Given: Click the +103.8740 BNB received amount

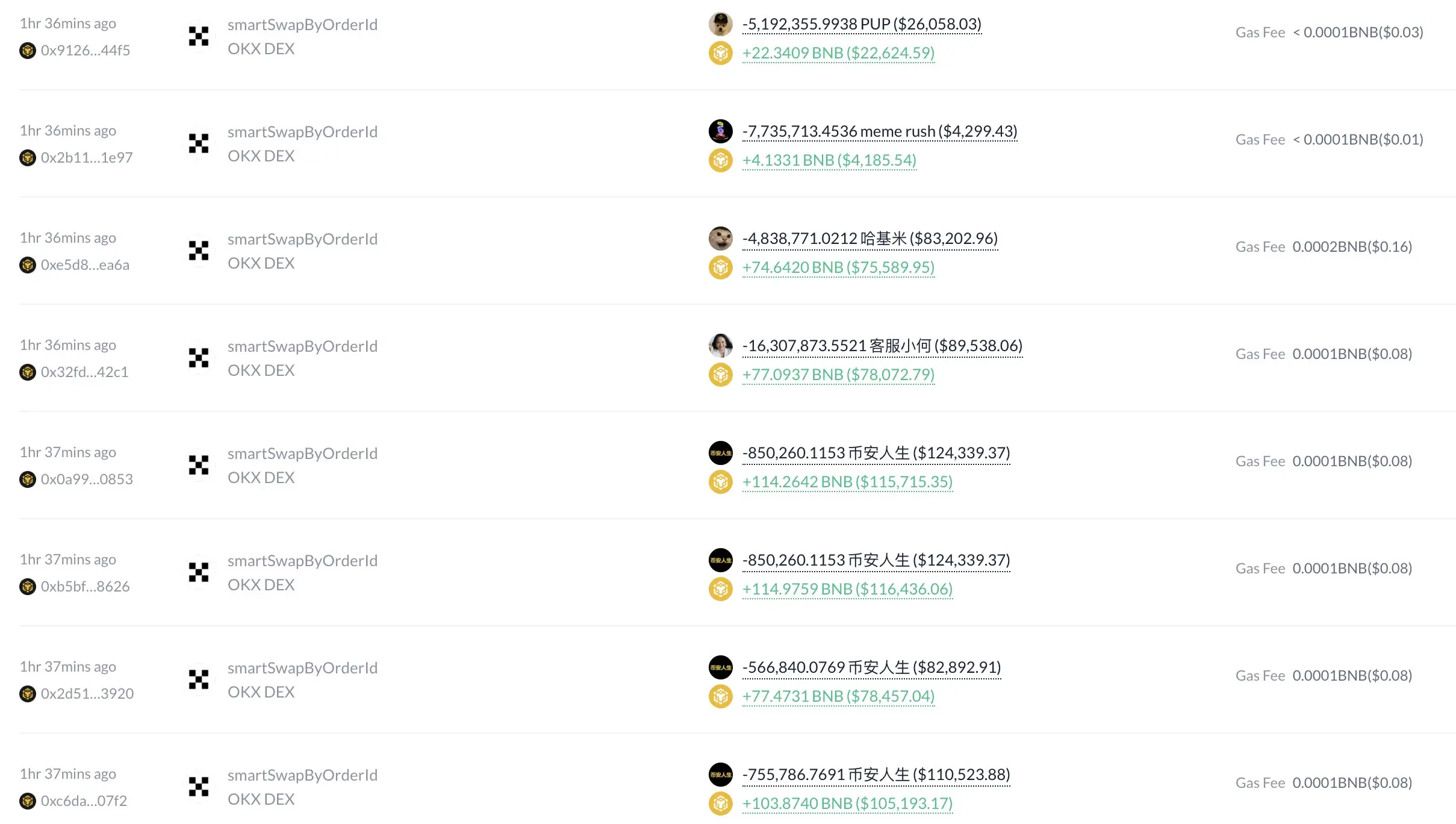Looking at the screenshot, I should click(847, 804).
